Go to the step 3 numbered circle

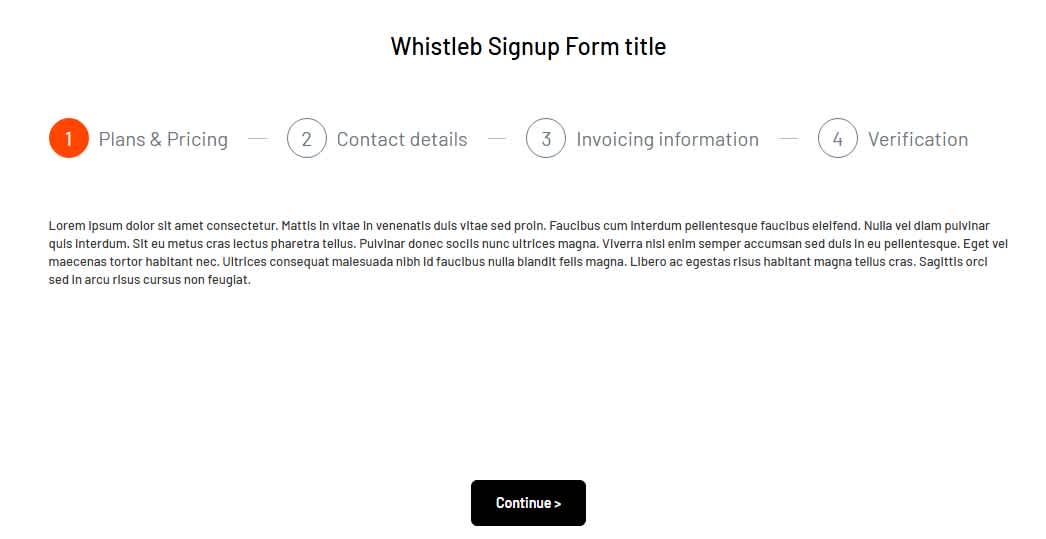tap(546, 139)
